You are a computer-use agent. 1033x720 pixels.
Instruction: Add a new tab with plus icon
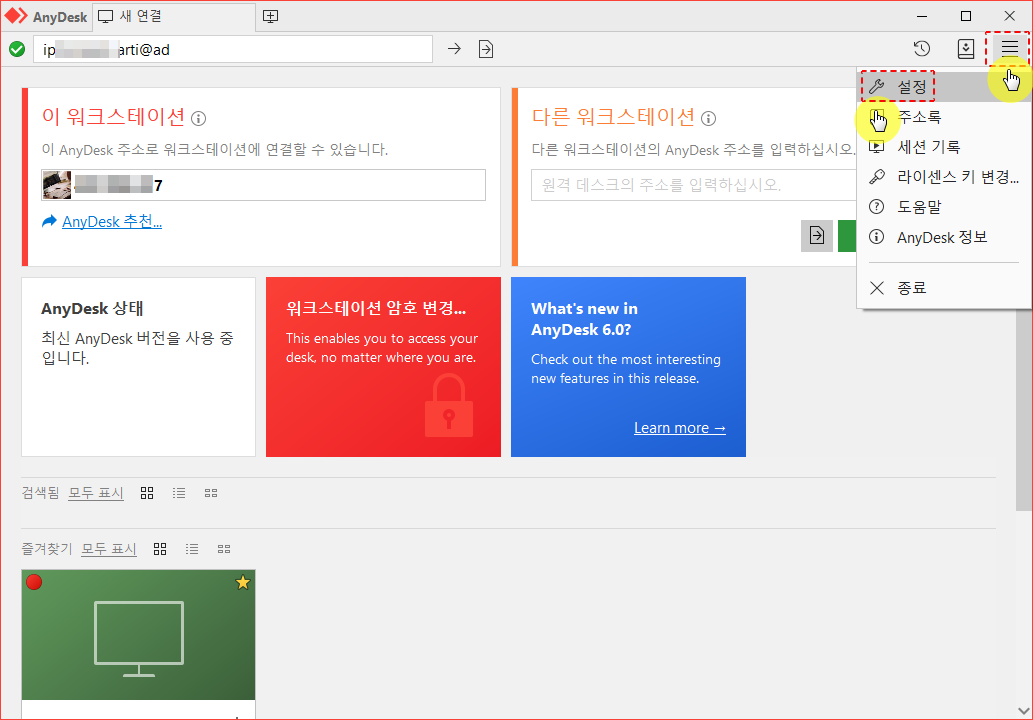(x=270, y=16)
